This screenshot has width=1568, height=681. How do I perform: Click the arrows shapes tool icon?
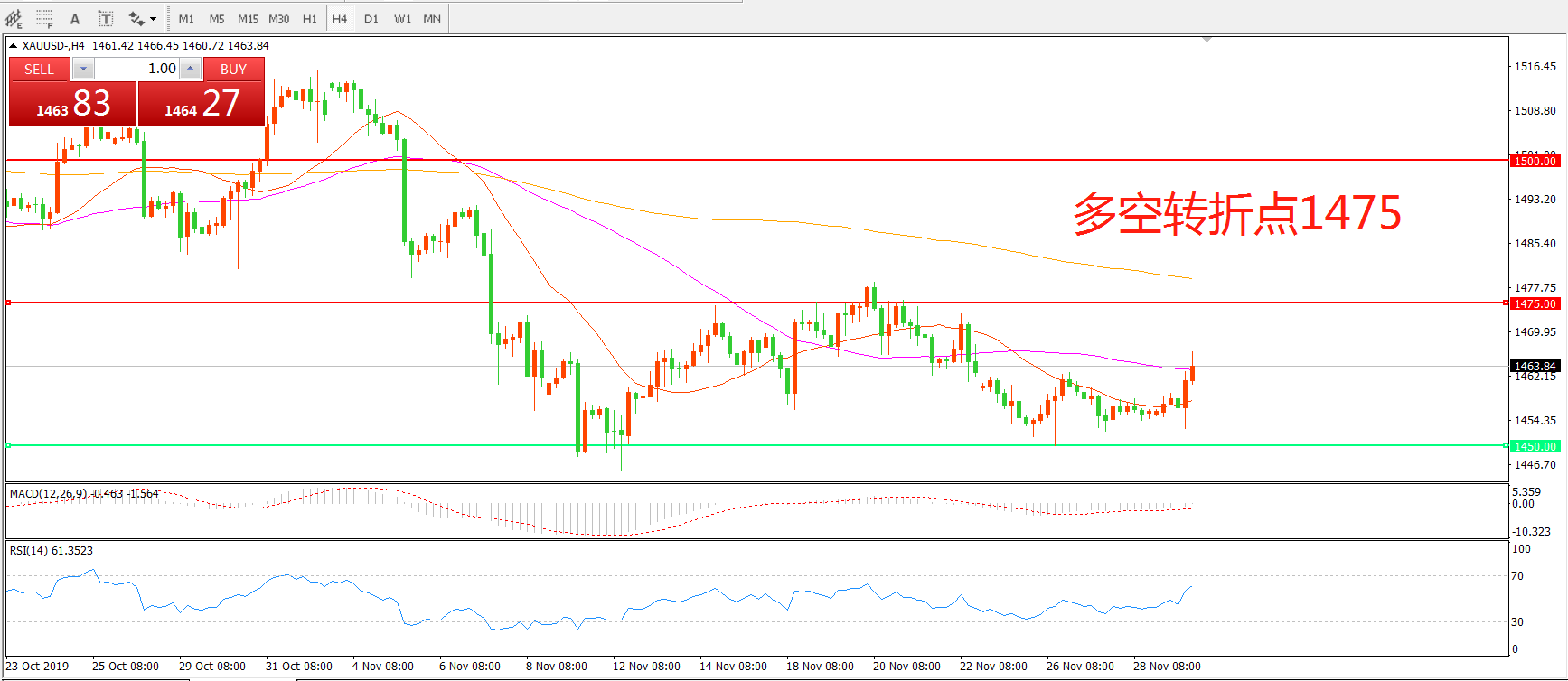136,18
